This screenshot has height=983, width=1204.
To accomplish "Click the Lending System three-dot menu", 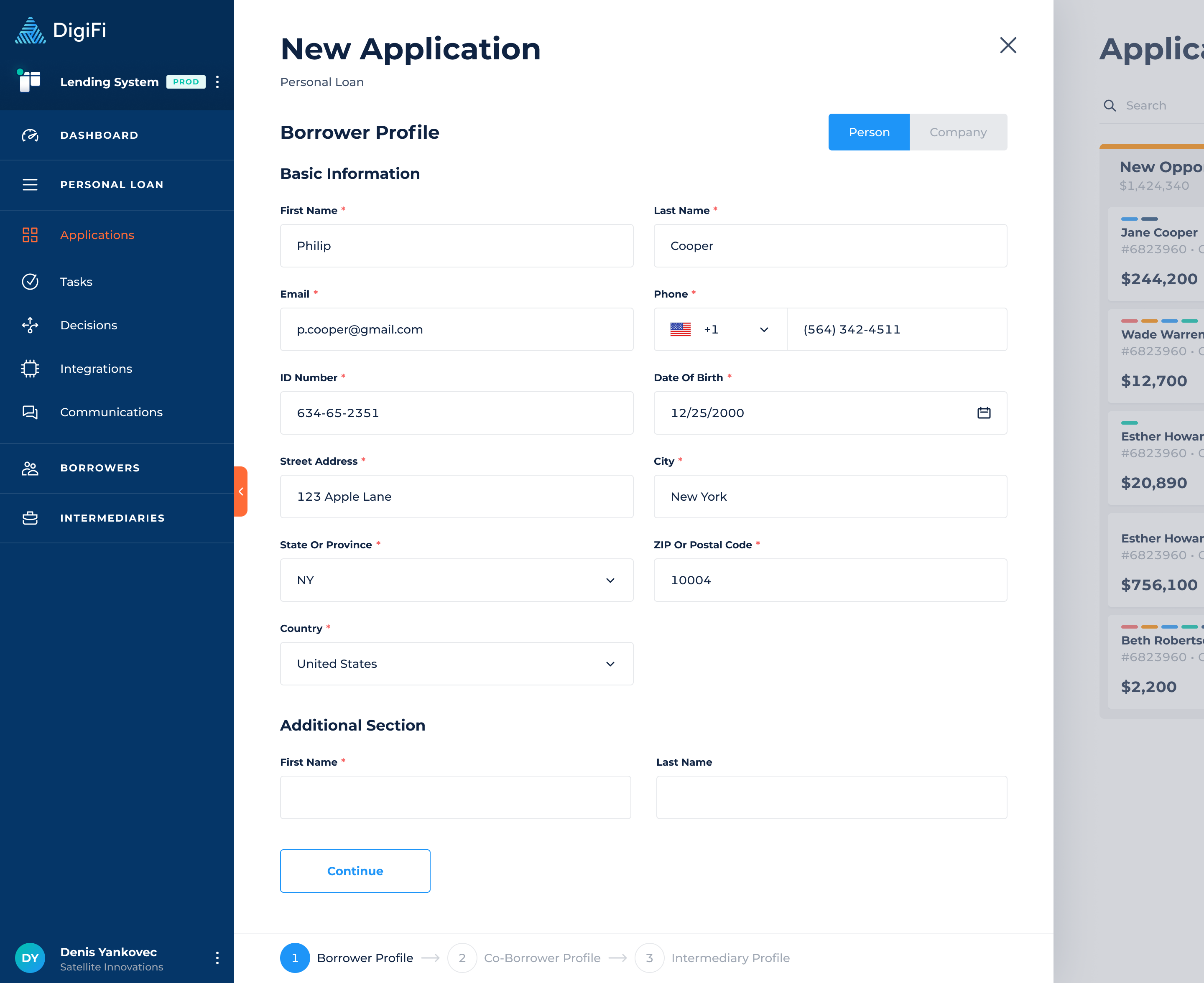I will pyautogui.click(x=217, y=82).
